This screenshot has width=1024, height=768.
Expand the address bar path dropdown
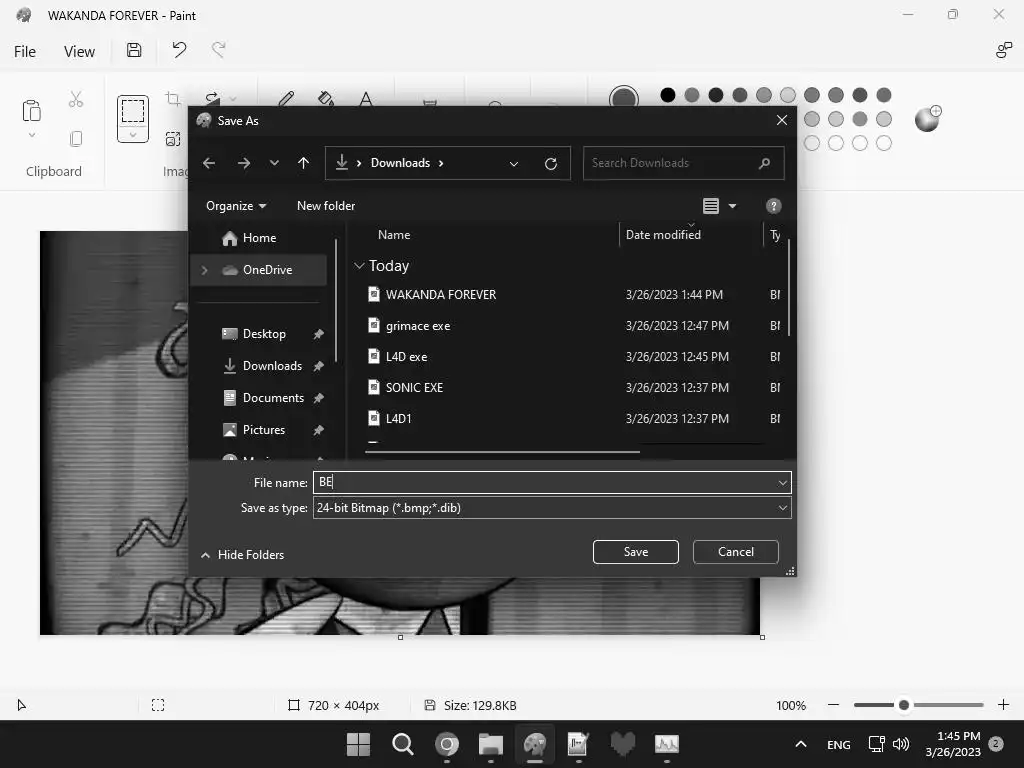tap(514, 164)
